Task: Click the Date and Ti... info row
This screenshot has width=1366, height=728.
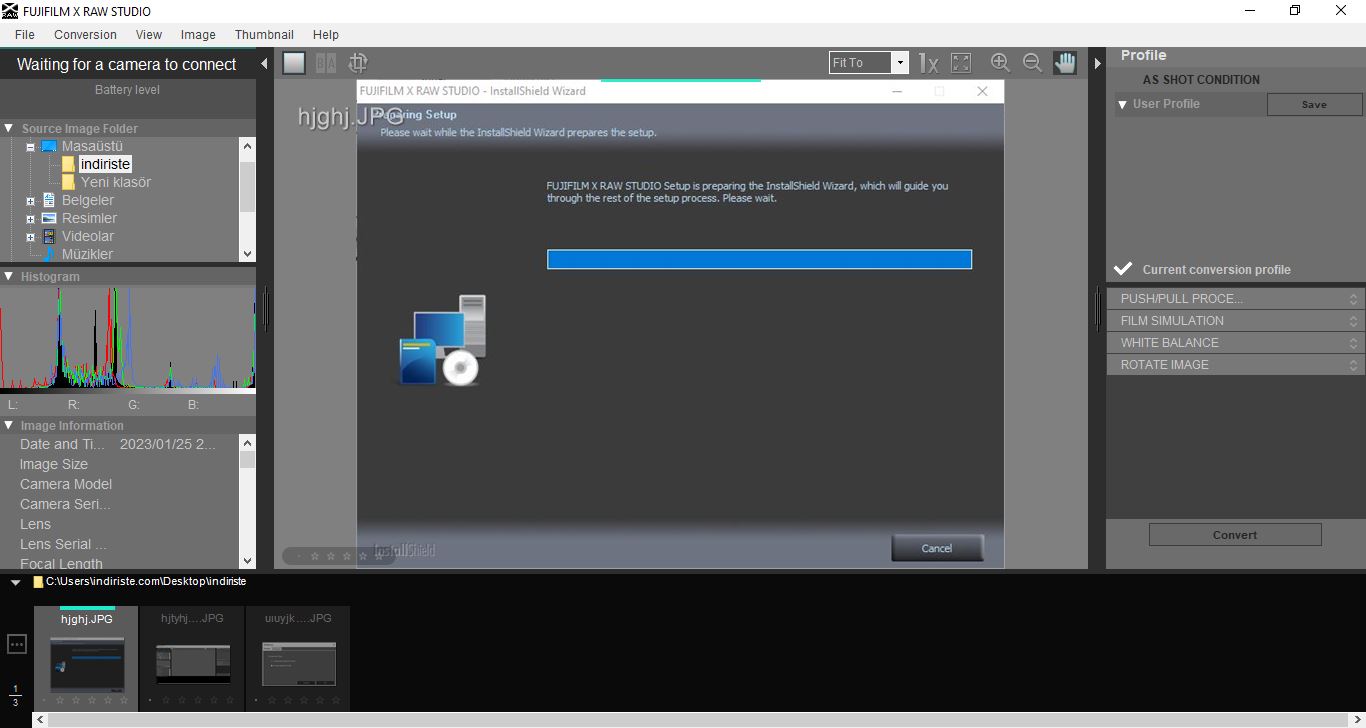Action: [x=120, y=444]
